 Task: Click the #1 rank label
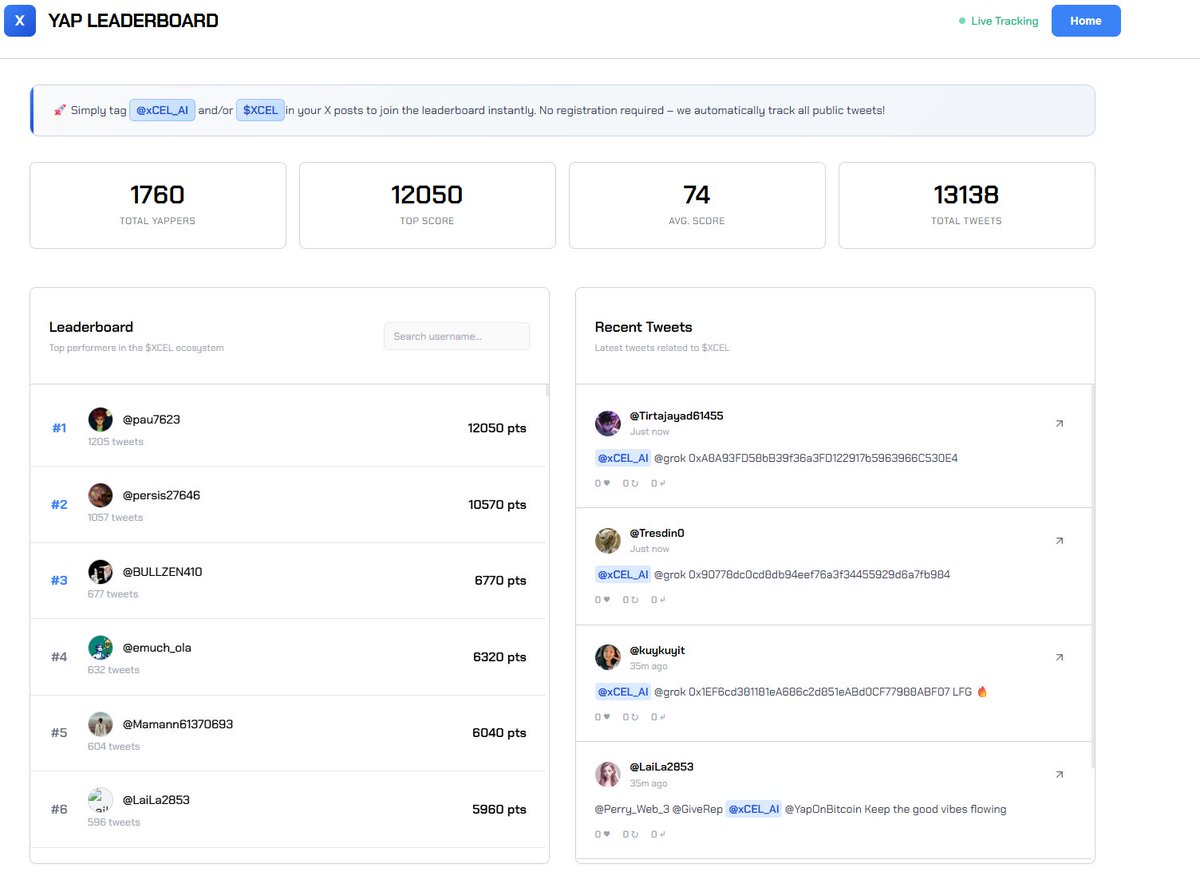[59, 428]
